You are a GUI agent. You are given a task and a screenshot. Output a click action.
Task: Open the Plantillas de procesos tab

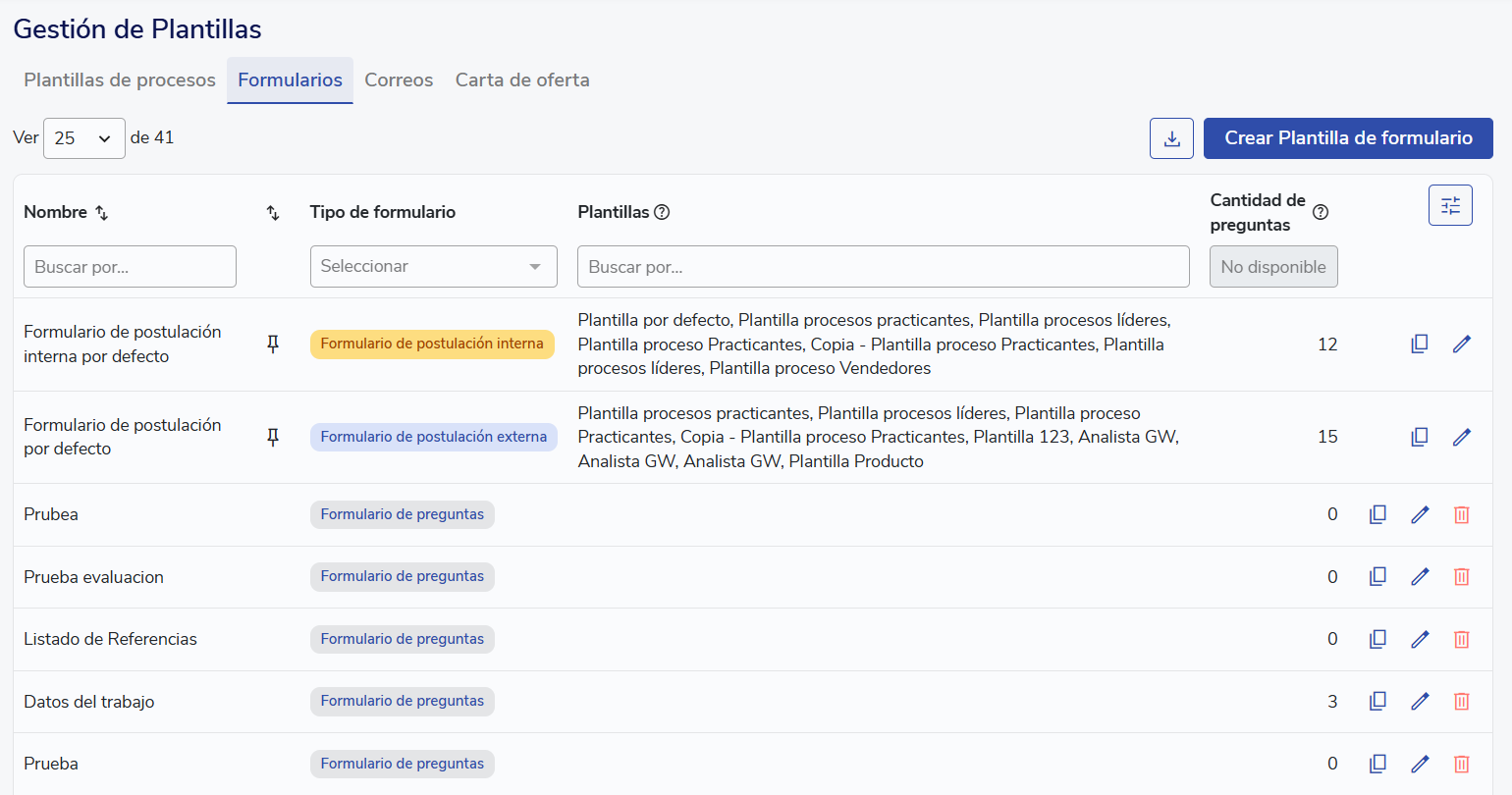[x=120, y=80]
